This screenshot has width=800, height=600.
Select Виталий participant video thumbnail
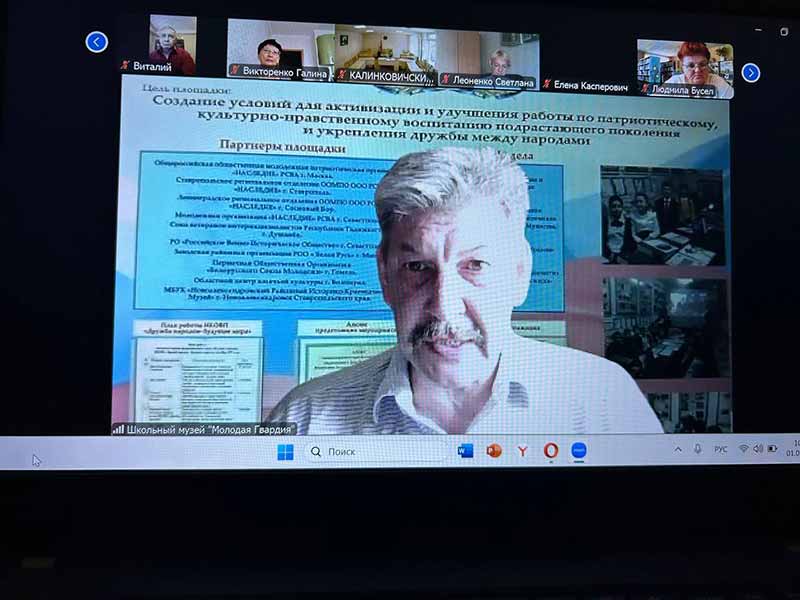[172, 44]
